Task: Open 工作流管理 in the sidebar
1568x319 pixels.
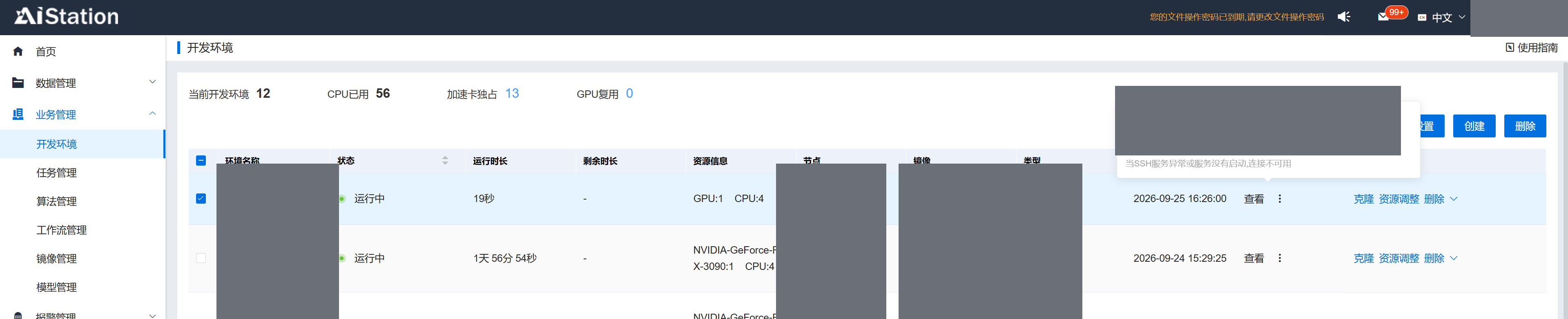Action: tap(62, 230)
